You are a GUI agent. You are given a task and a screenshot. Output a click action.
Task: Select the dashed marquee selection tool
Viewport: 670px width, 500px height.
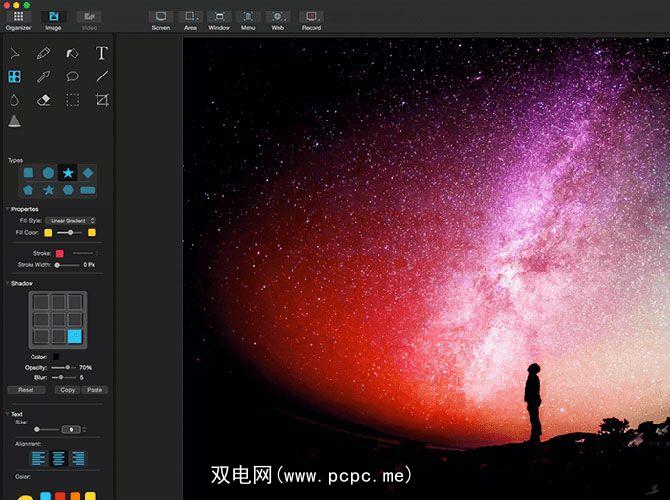point(73,100)
